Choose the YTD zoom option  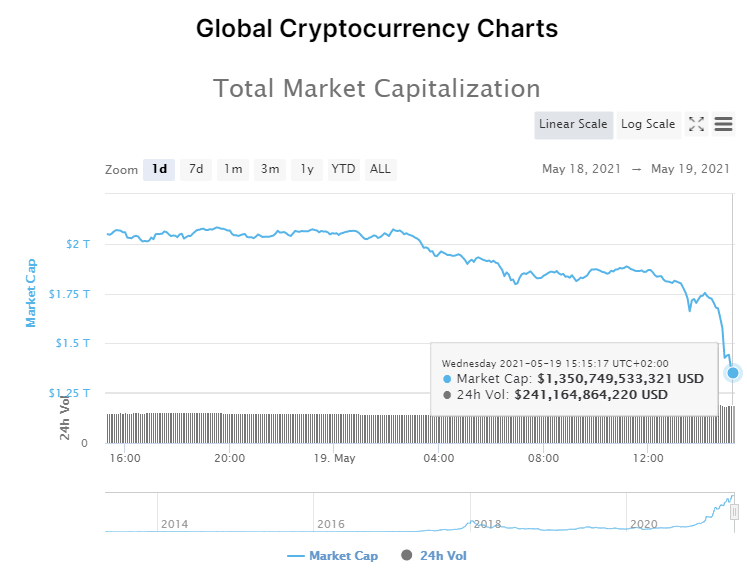pyautogui.click(x=343, y=170)
